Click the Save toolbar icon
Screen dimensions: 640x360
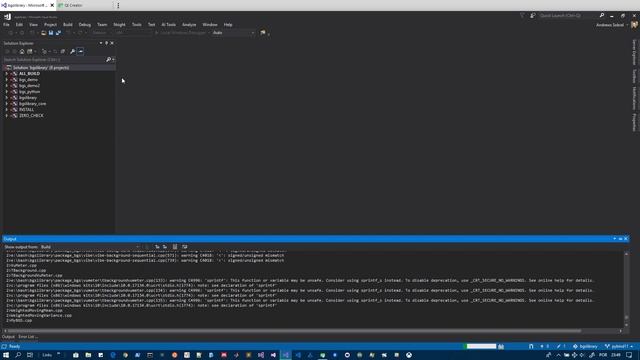[x=51, y=33]
